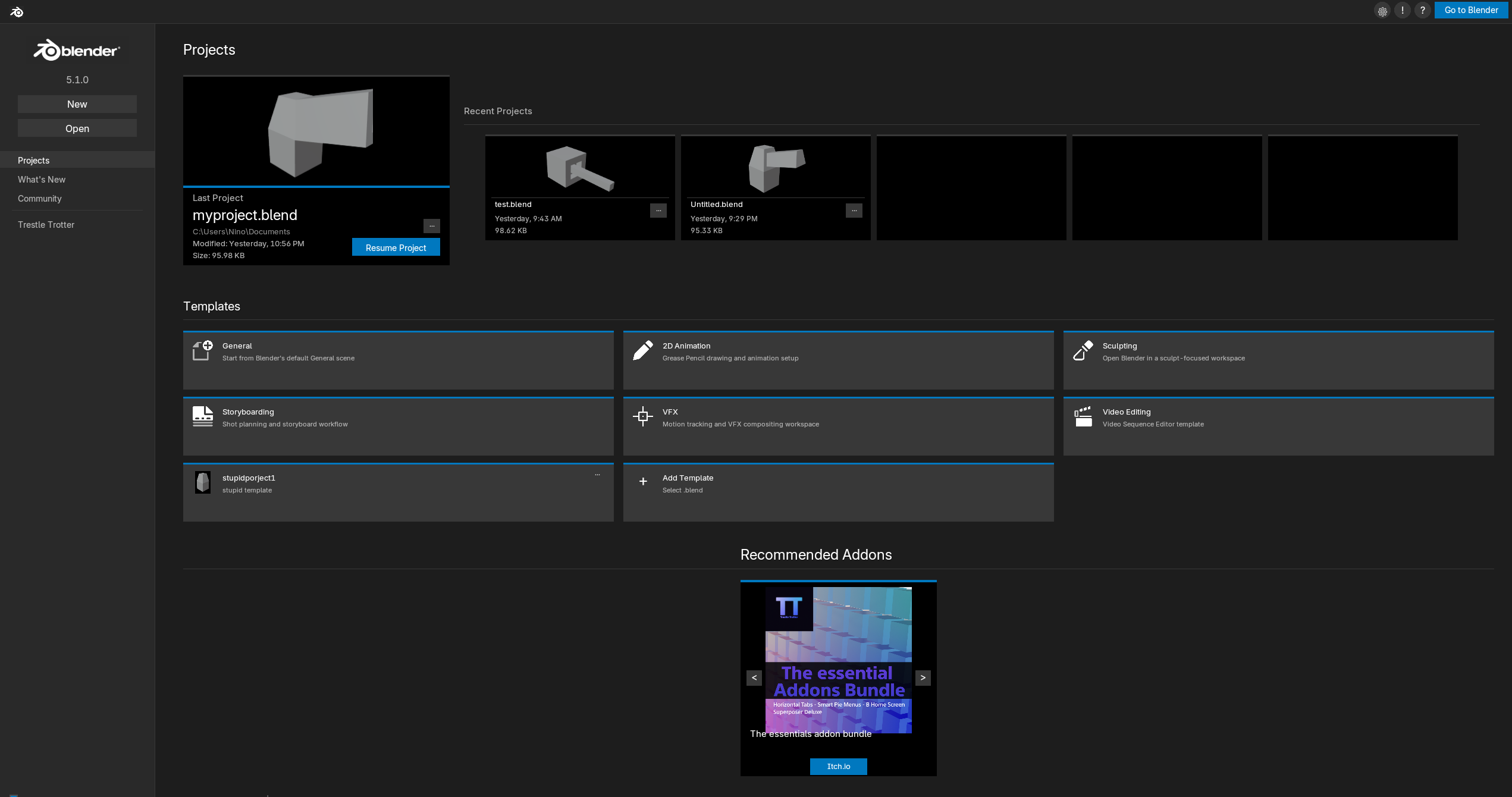This screenshot has height=797, width=1512.
Task: Advance the addons carousel with the right arrow
Action: 923,677
